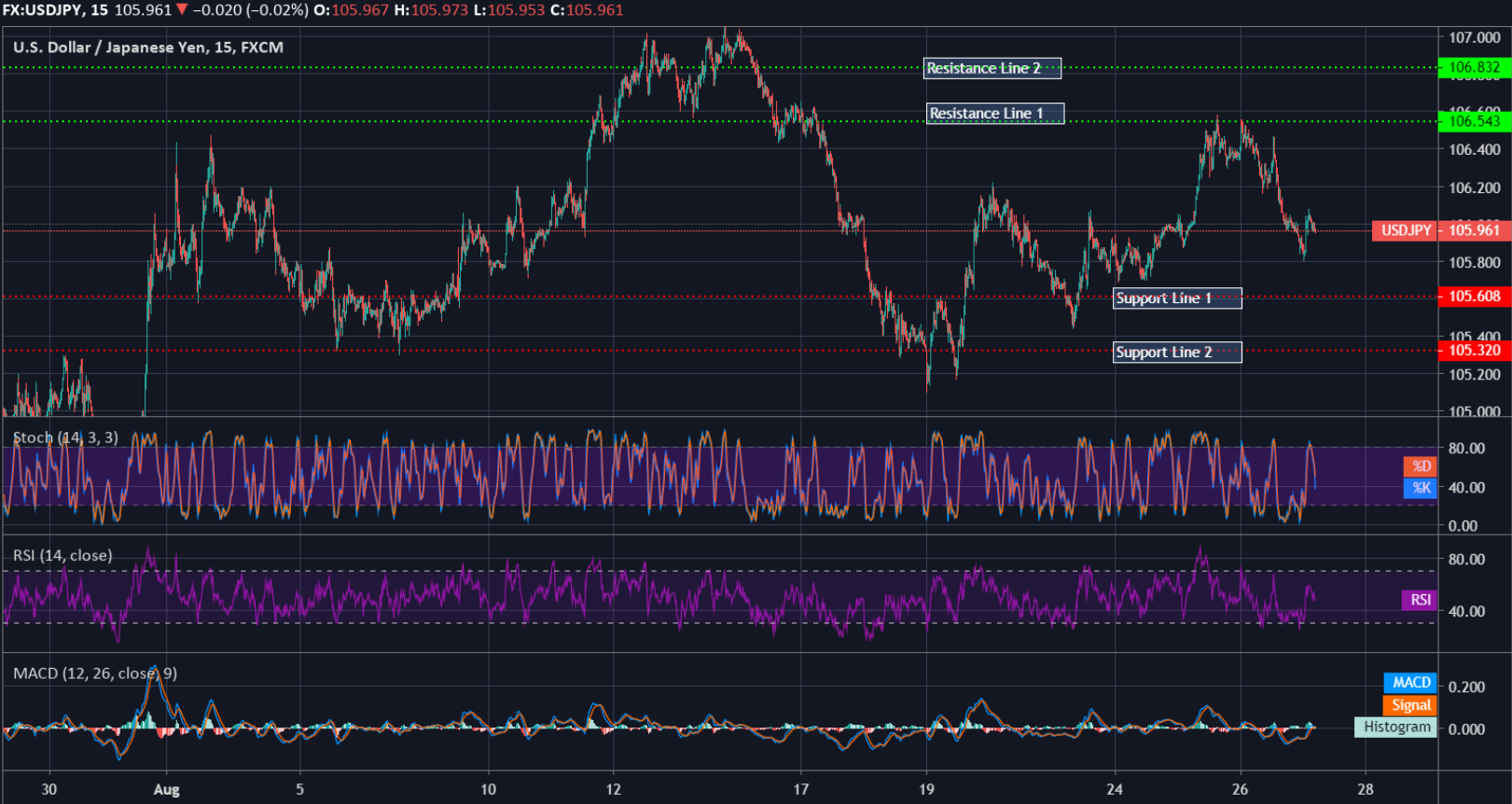Click the Resistance Line 1 label

pos(995,114)
